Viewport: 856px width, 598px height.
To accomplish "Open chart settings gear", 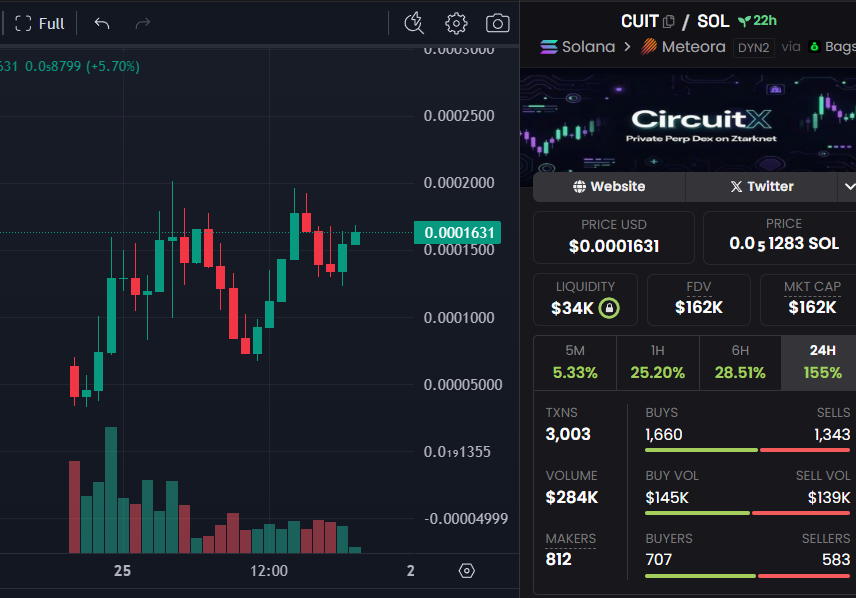I will 456,23.
